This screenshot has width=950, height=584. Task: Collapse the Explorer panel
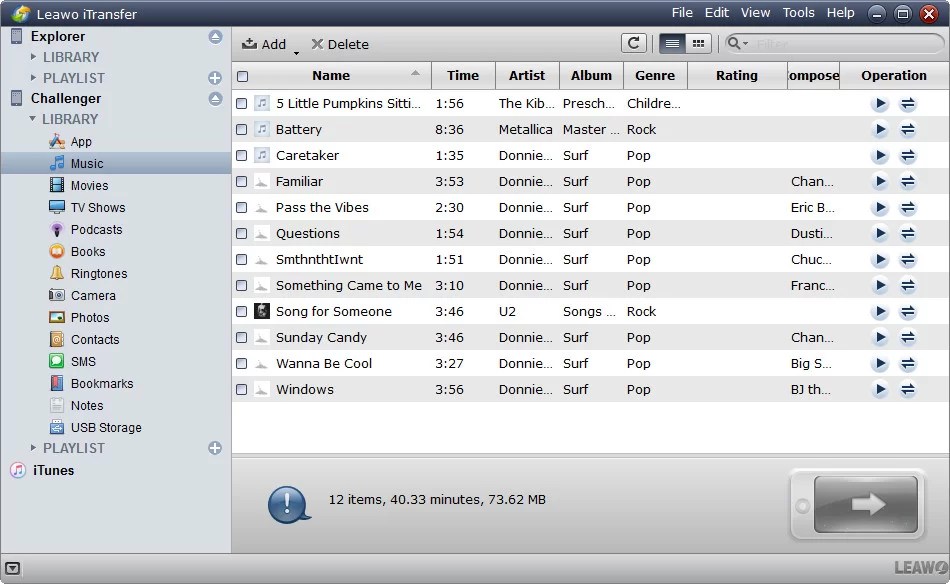214,36
